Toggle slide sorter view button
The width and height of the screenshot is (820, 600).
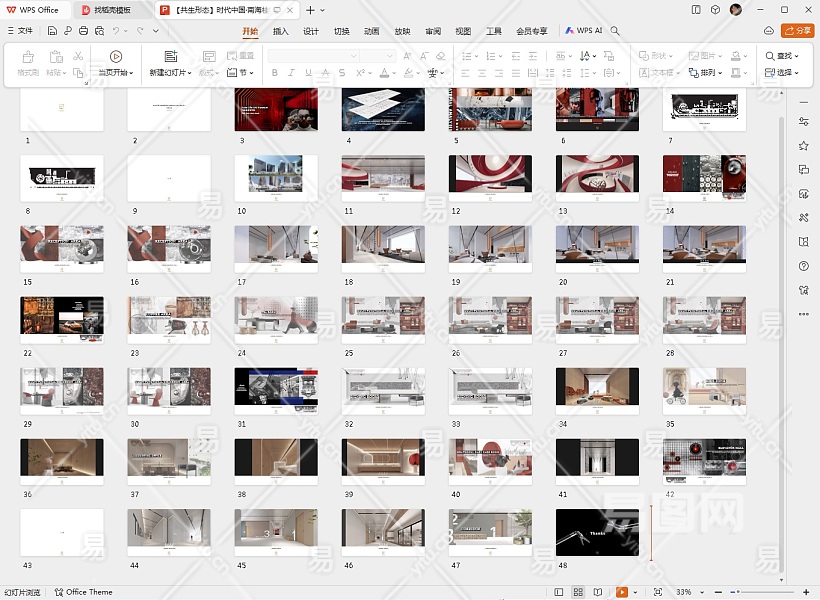tap(580, 592)
